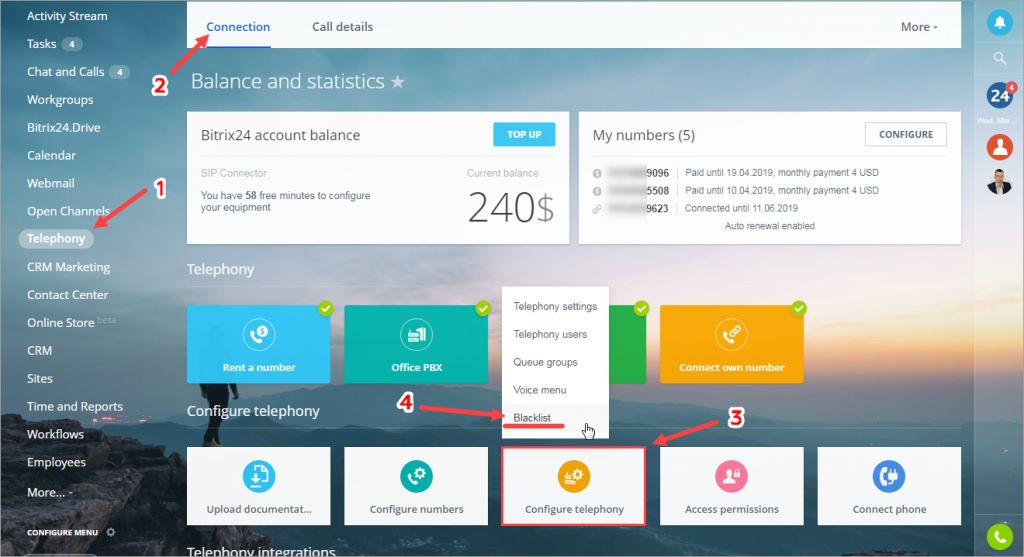Click the Configure numbers gear-phone icon
Screen dimensions: 1024x557
pos(417,476)
